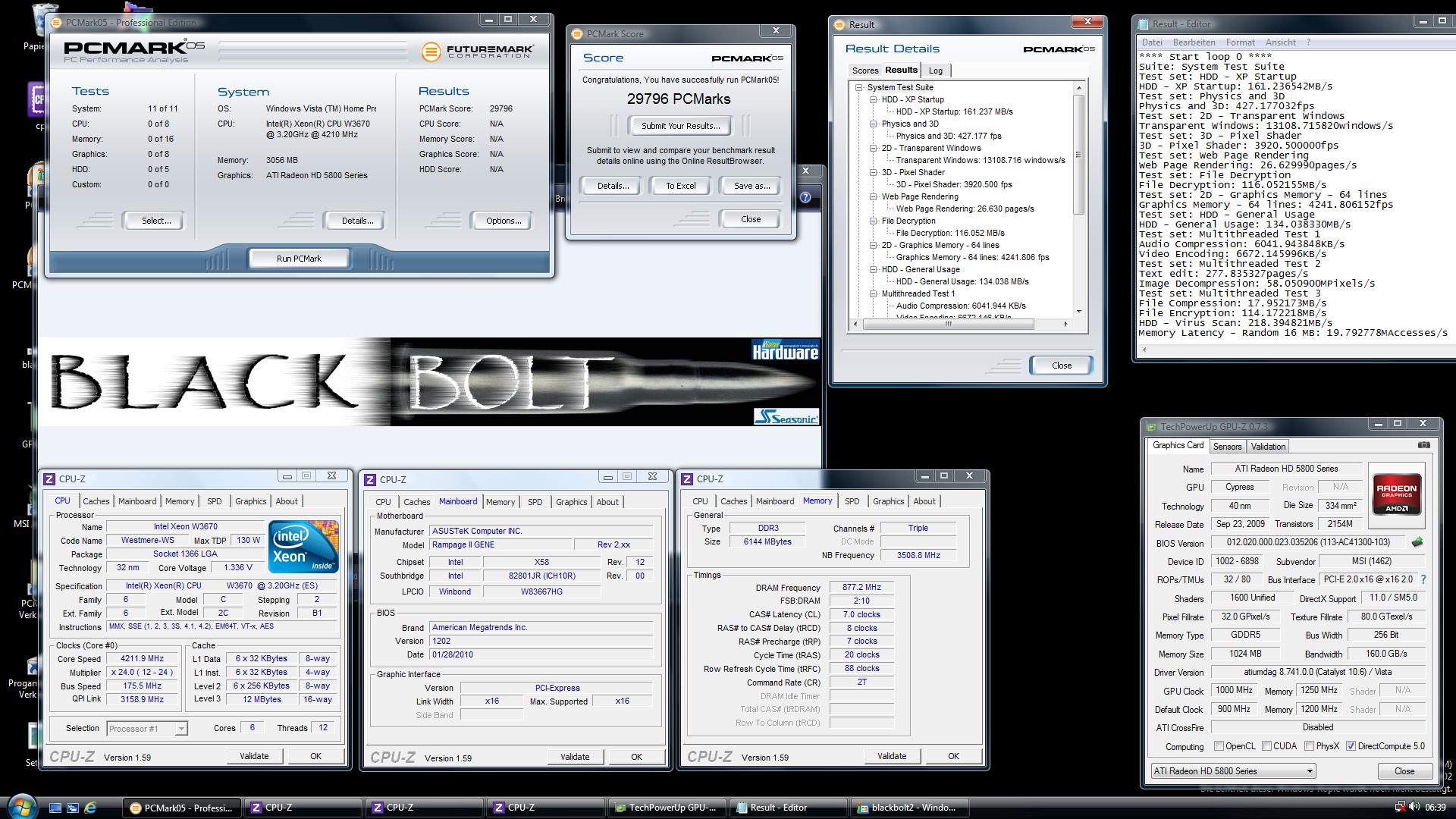This screenshot has height=819, width=1456.
Task: Collapse the HDD - XP Startup node
Action: click(x=874, y=99)
